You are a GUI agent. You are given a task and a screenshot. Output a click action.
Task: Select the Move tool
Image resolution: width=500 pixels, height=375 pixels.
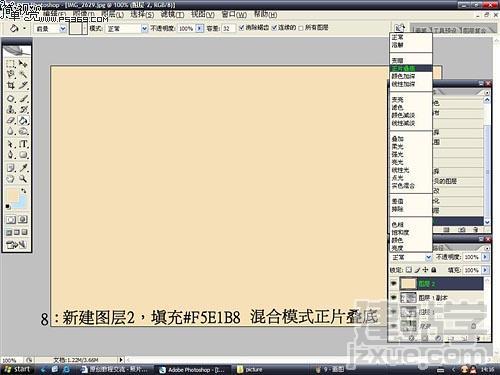point(23,63)
